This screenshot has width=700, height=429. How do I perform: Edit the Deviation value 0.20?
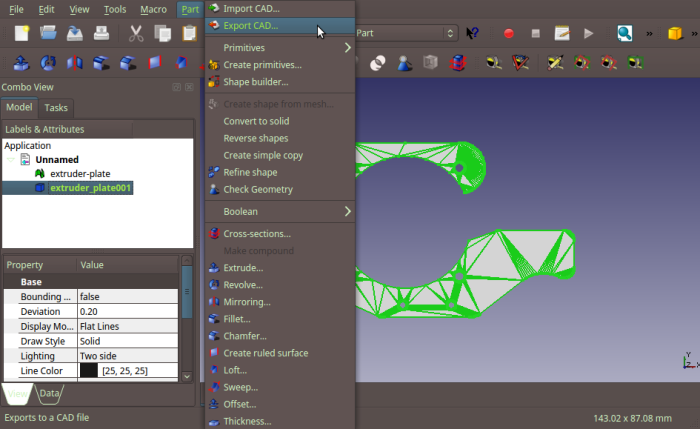pyautogui.click(x=128, y=312)
